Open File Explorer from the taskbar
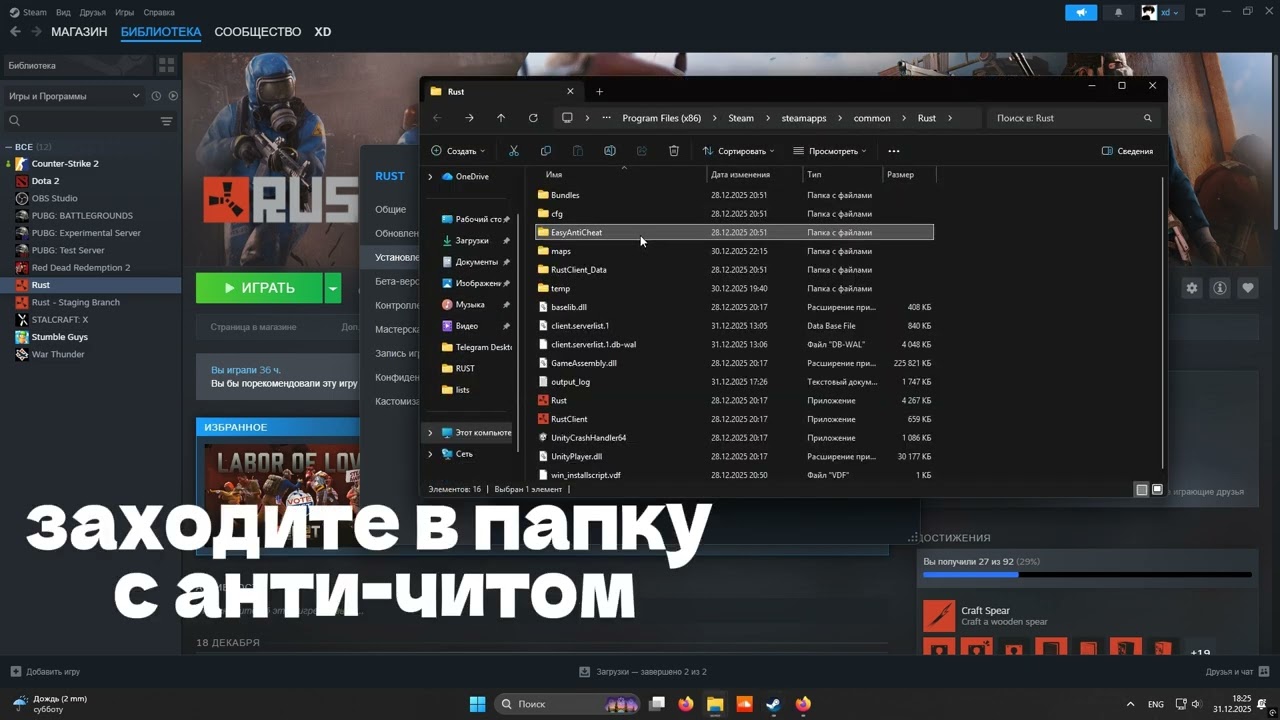 (x=715, y=704)
